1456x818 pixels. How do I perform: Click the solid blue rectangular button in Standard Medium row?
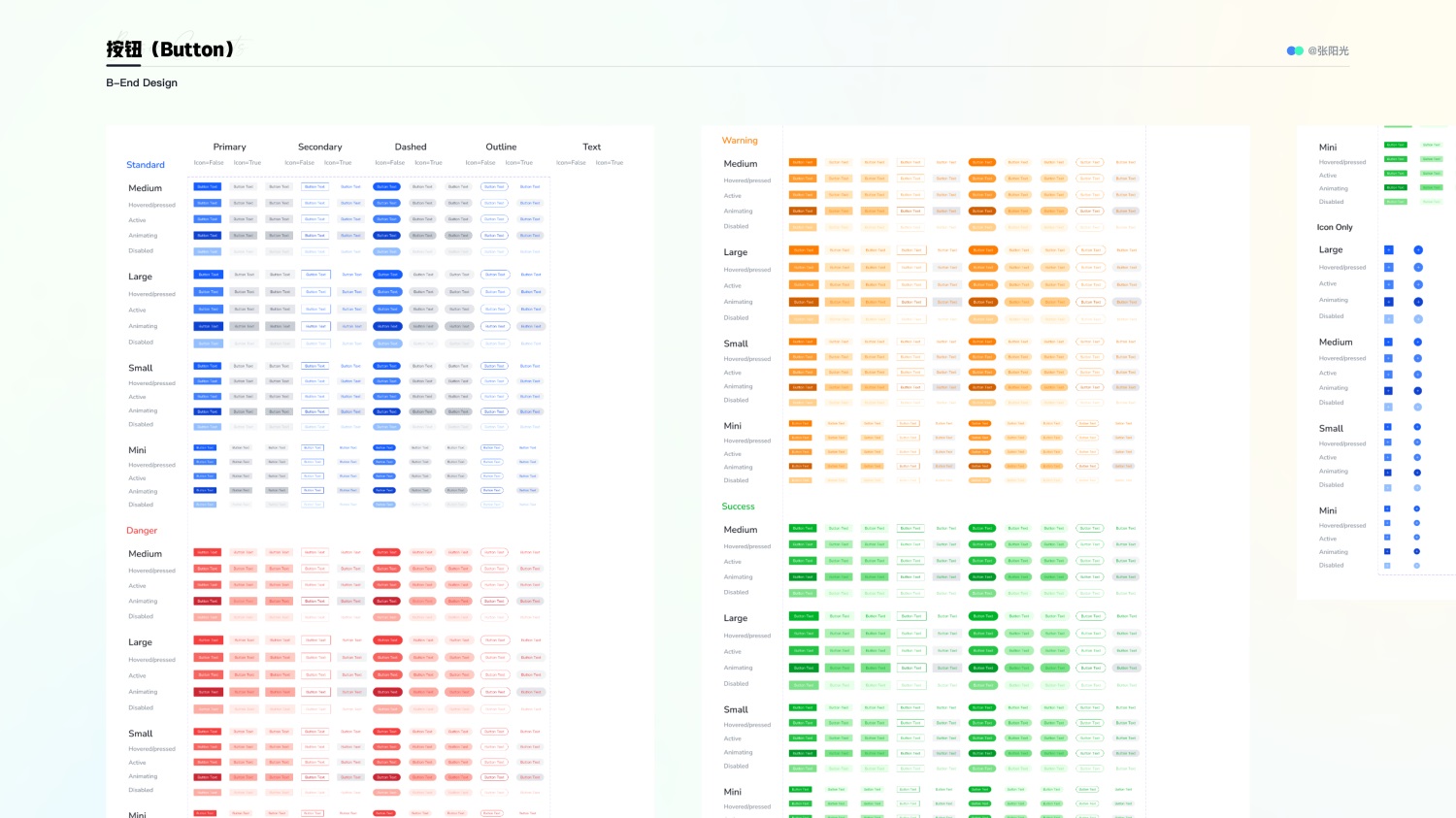pos(208,186)
